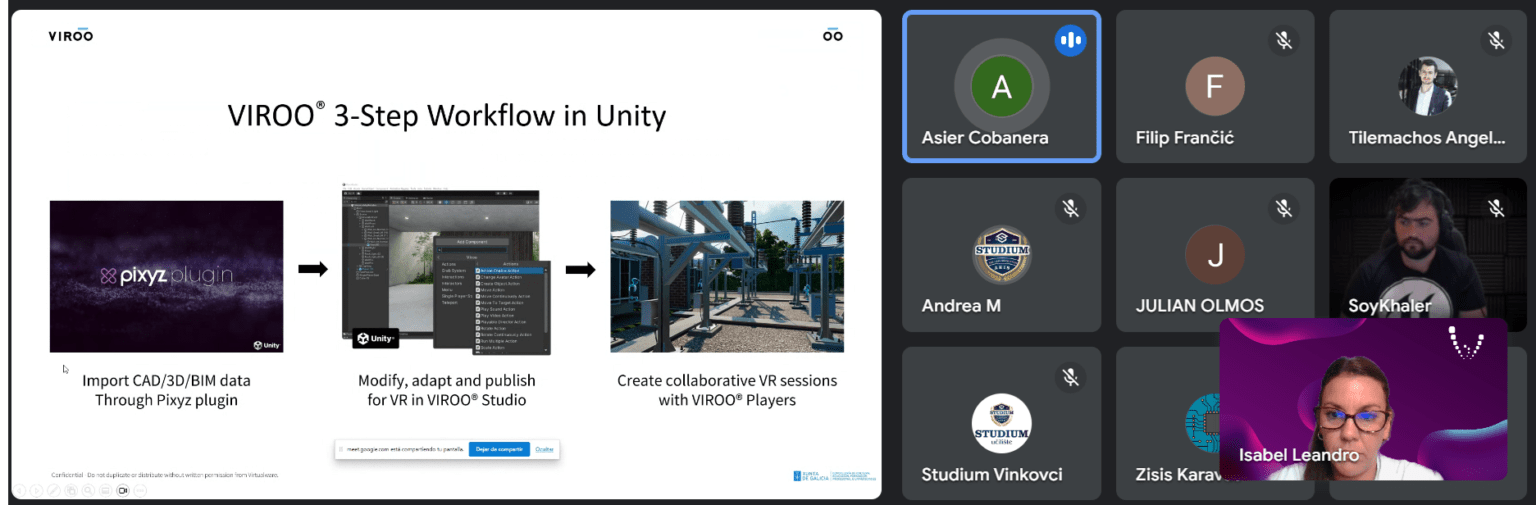This screenshot has width=1536, height=505.
Task: Click the Ocultar link in sharing bar
Action: pyautogui.click(x=544, y=449)
